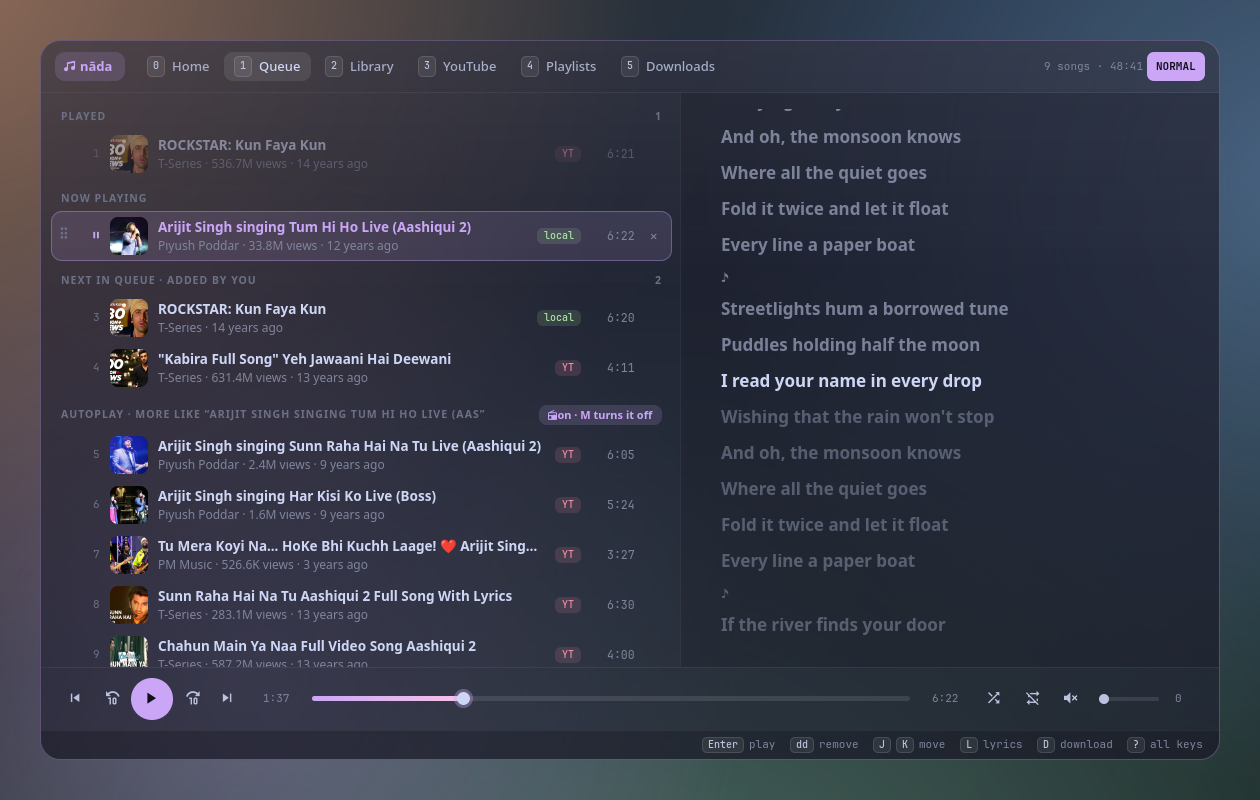Screen dimensions: 1260x800
Task: Remove the now playing Tum Hi Ho track
Action: tap(654, 236)
